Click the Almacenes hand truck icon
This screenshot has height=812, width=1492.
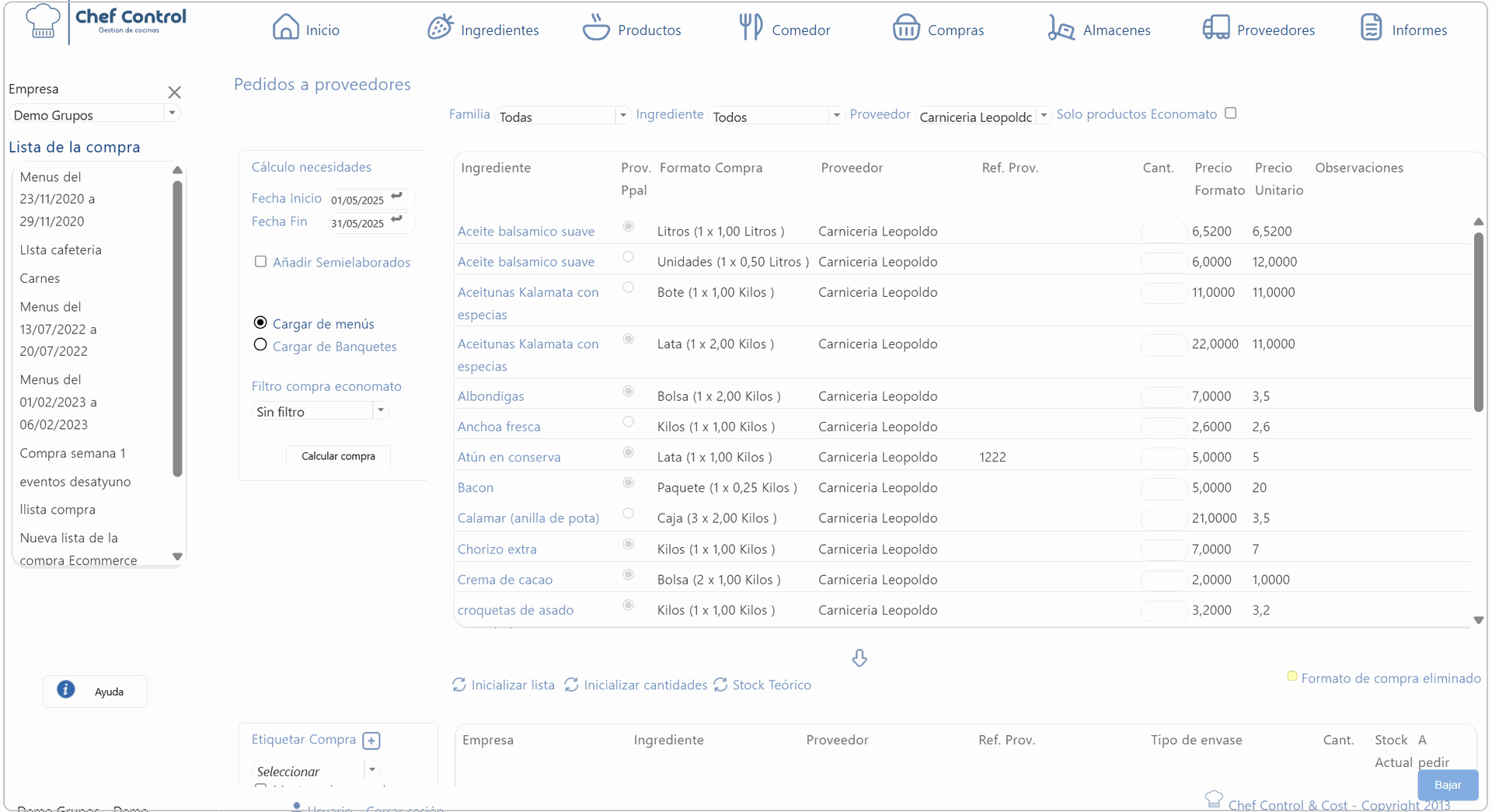click(x=1061, y=27)
